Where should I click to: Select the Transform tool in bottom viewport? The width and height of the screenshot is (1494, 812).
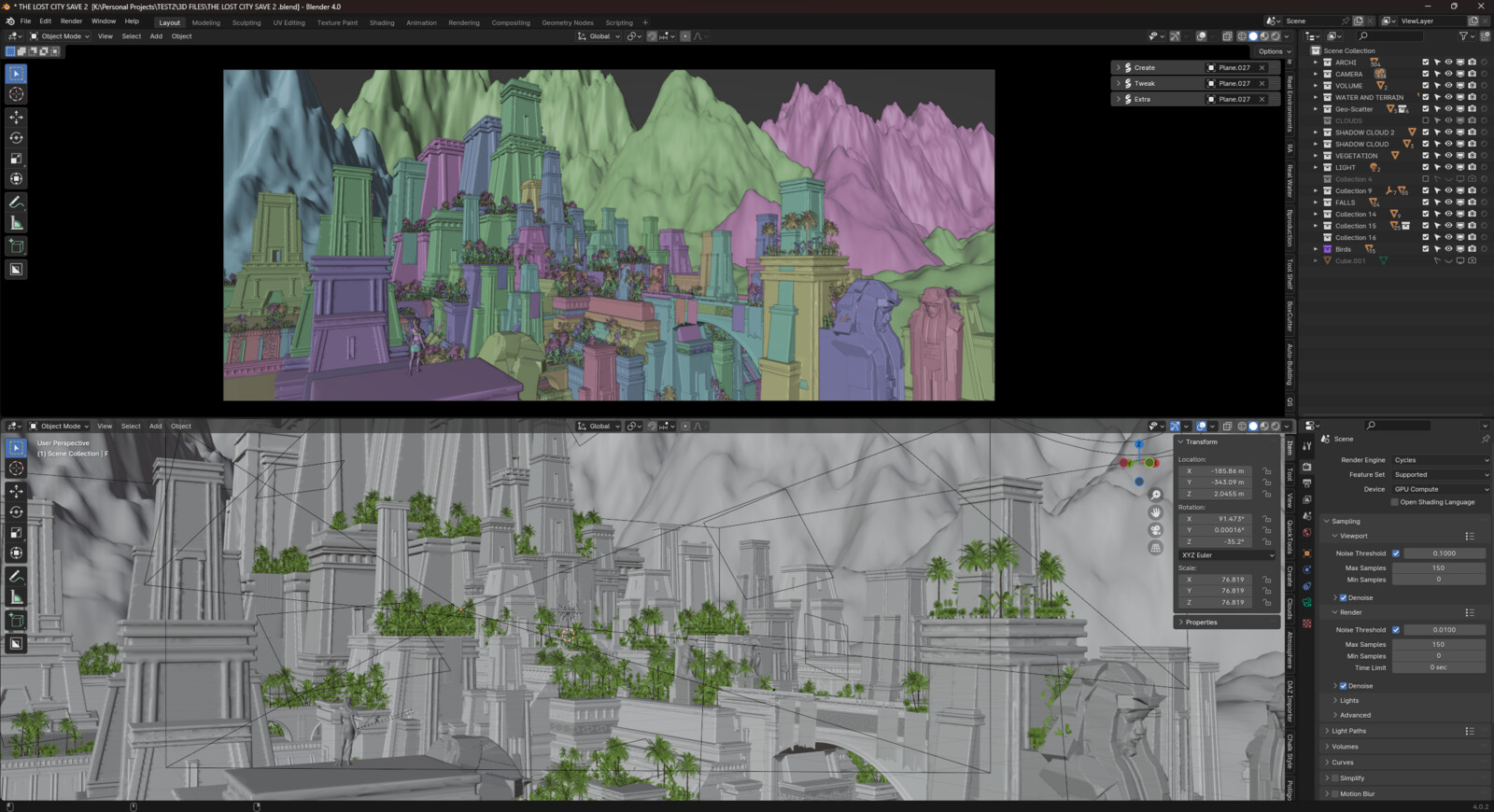[x=16, y=553]
